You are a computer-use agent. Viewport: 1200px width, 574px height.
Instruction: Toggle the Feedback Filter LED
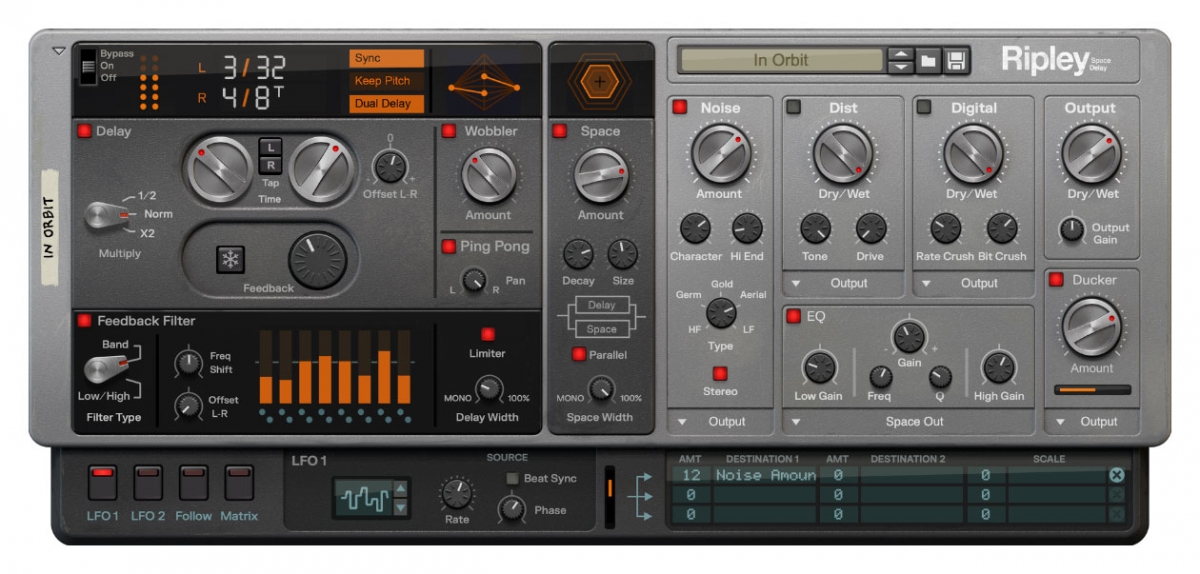click(x=85, y=321)
